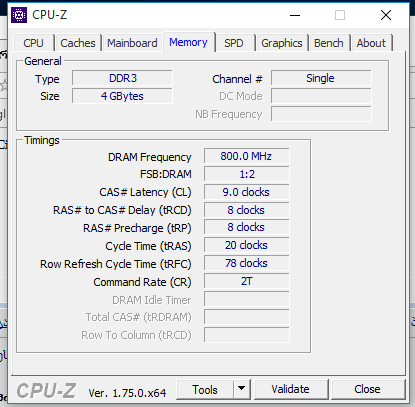View the About tab
The image size is (415, 407).
tap(371, 43)
